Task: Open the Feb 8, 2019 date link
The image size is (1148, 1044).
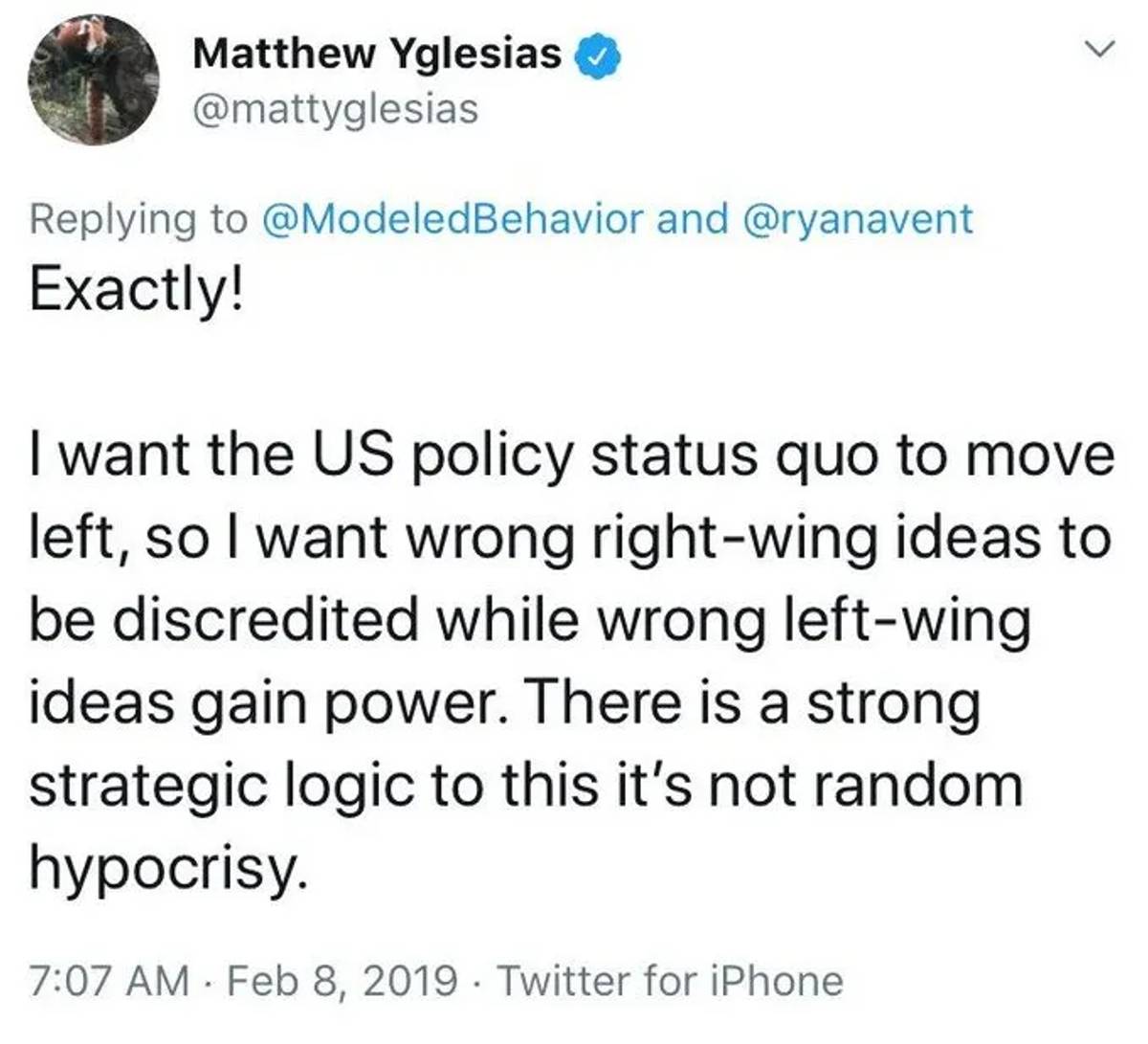Action: [x=341, y=981]
